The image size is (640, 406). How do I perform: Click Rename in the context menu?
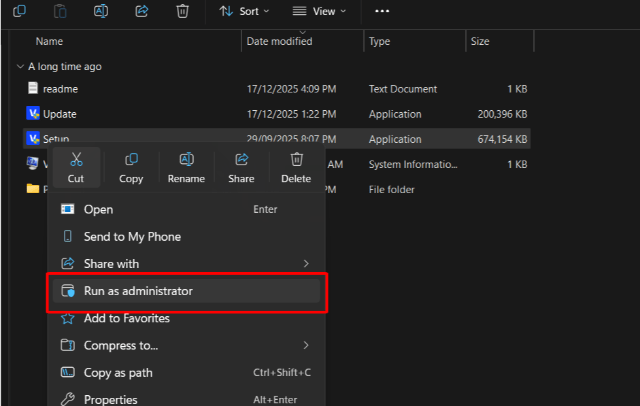pyautogui.click(x=186, y=168)
